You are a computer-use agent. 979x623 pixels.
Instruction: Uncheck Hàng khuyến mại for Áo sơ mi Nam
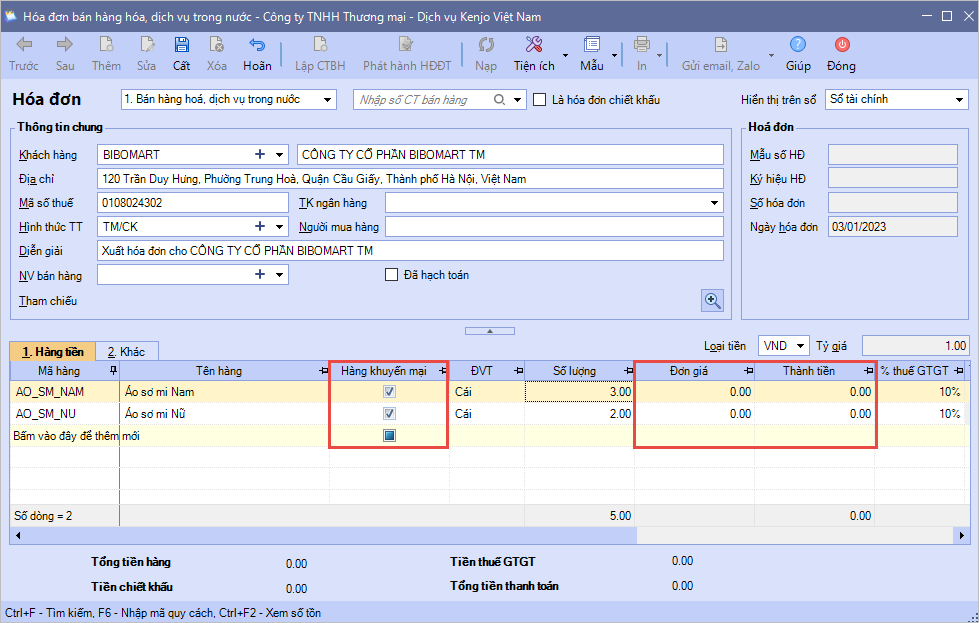point(389,392)
